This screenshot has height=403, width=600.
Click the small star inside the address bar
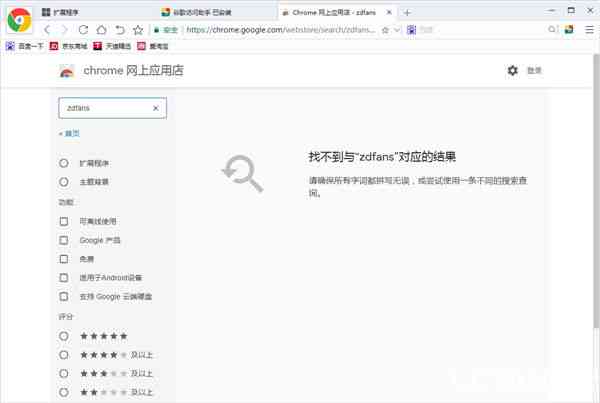[385, 30]
